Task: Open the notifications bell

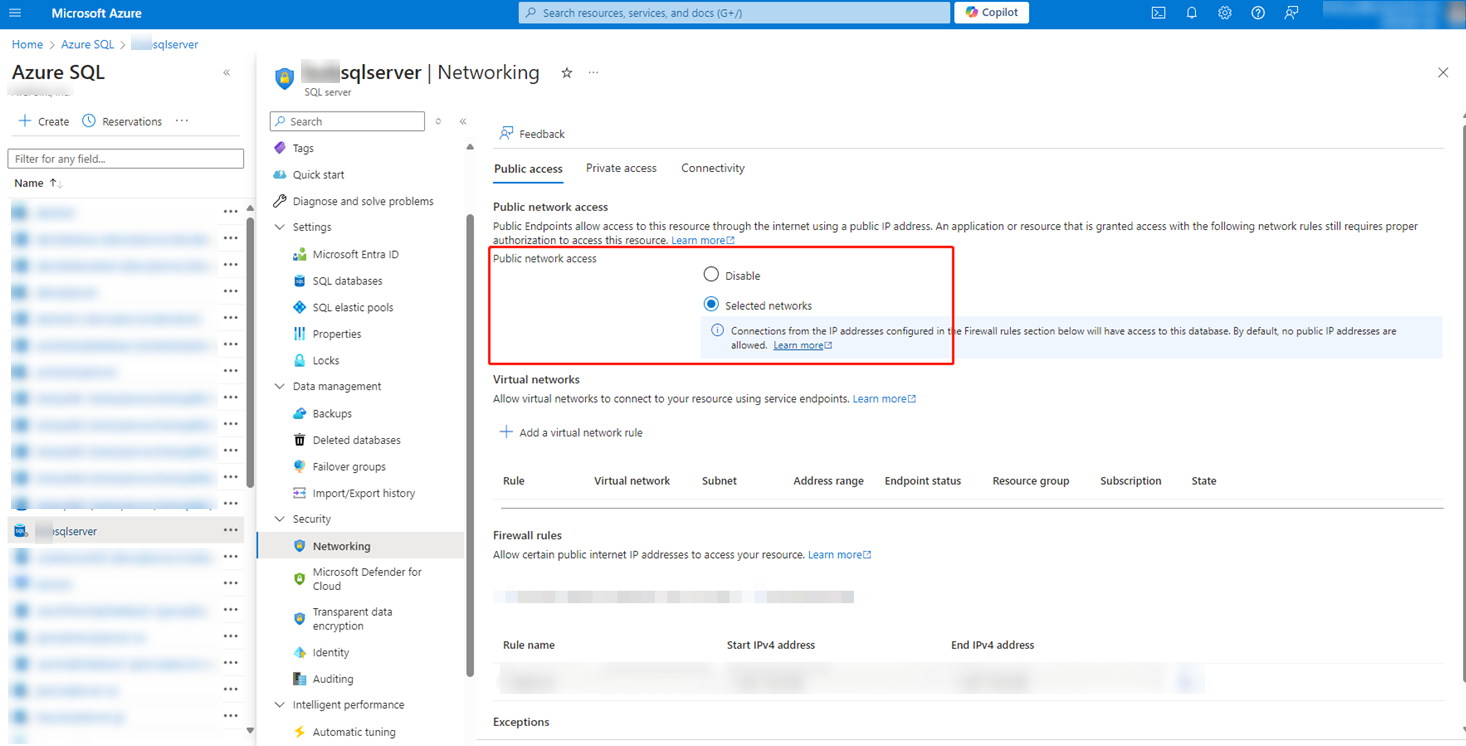Action: [1191, 13]
